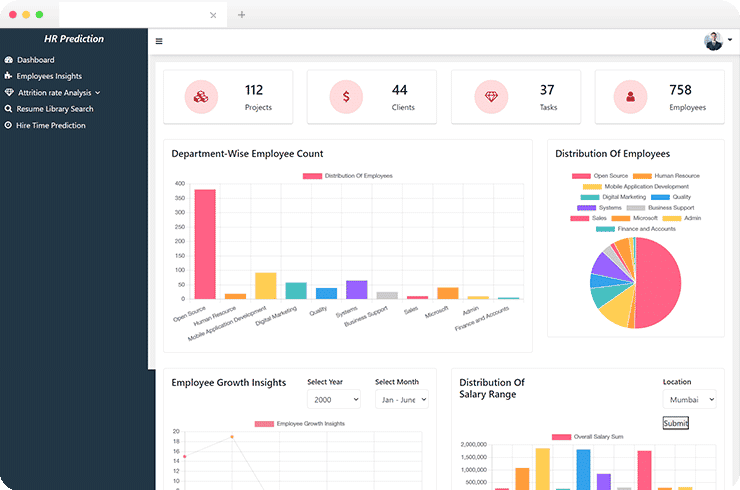Click the Submit button
This screenshot has width=740, height=490.
675,423
